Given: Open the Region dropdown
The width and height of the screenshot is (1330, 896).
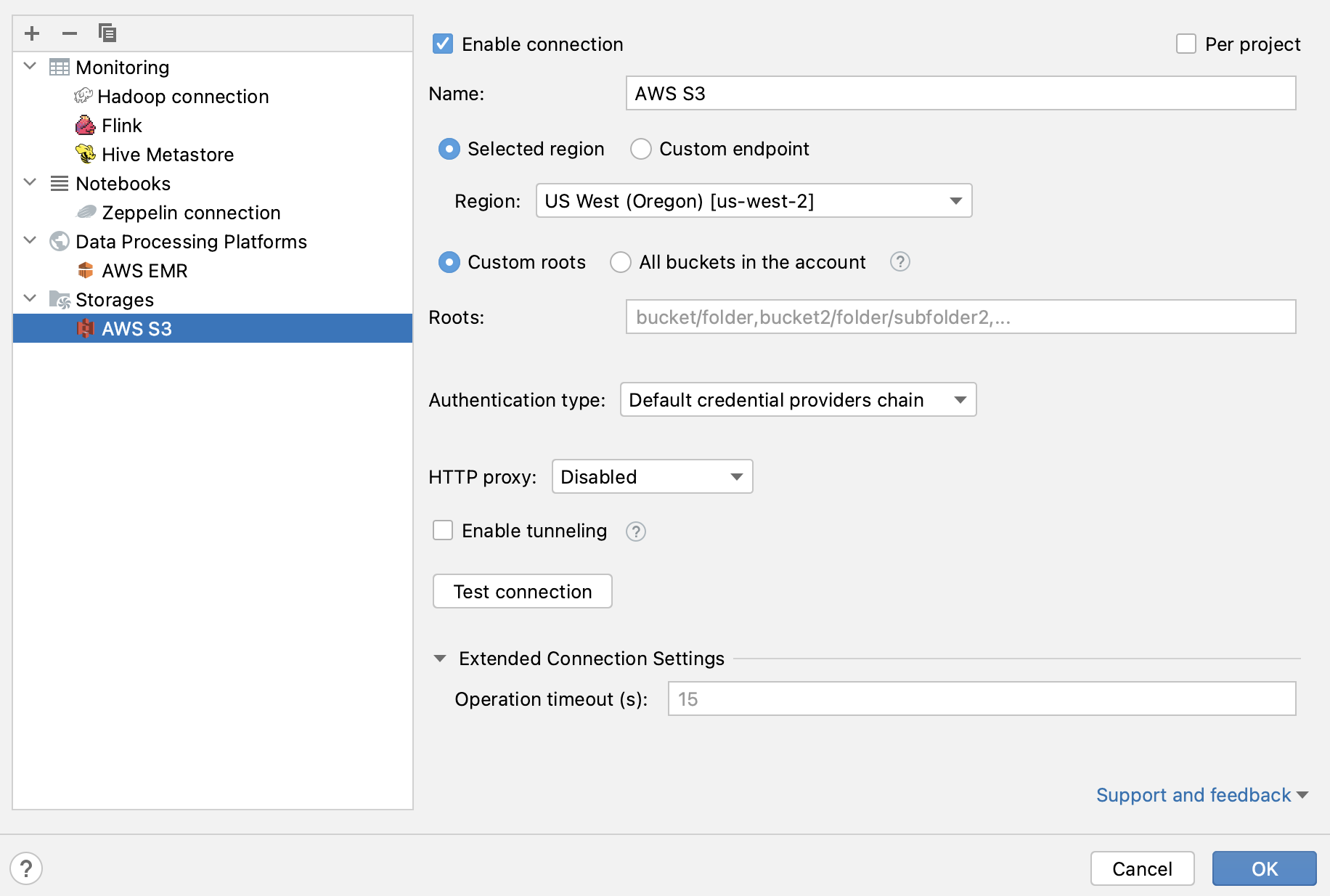Looking at the screenshot, I should click(754, 200).
